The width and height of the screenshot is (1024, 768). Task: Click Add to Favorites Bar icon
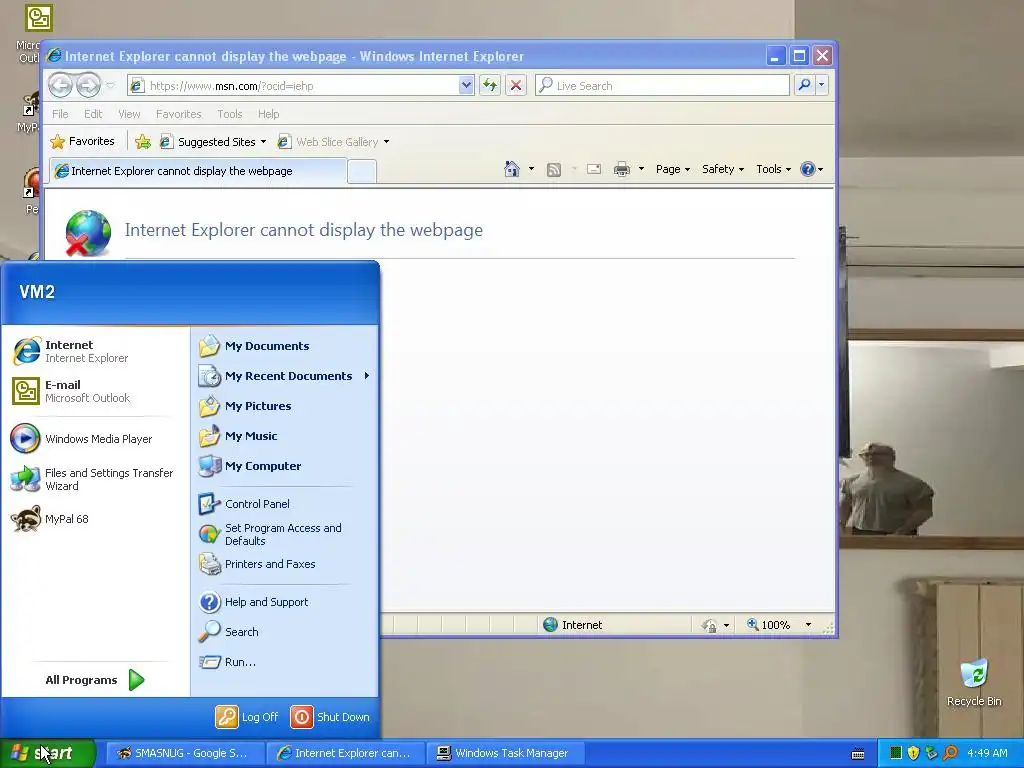click(x=143, y=142)
